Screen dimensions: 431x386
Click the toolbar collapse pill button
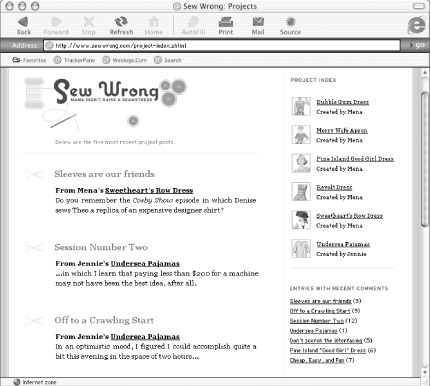click(x=419, y=6)
